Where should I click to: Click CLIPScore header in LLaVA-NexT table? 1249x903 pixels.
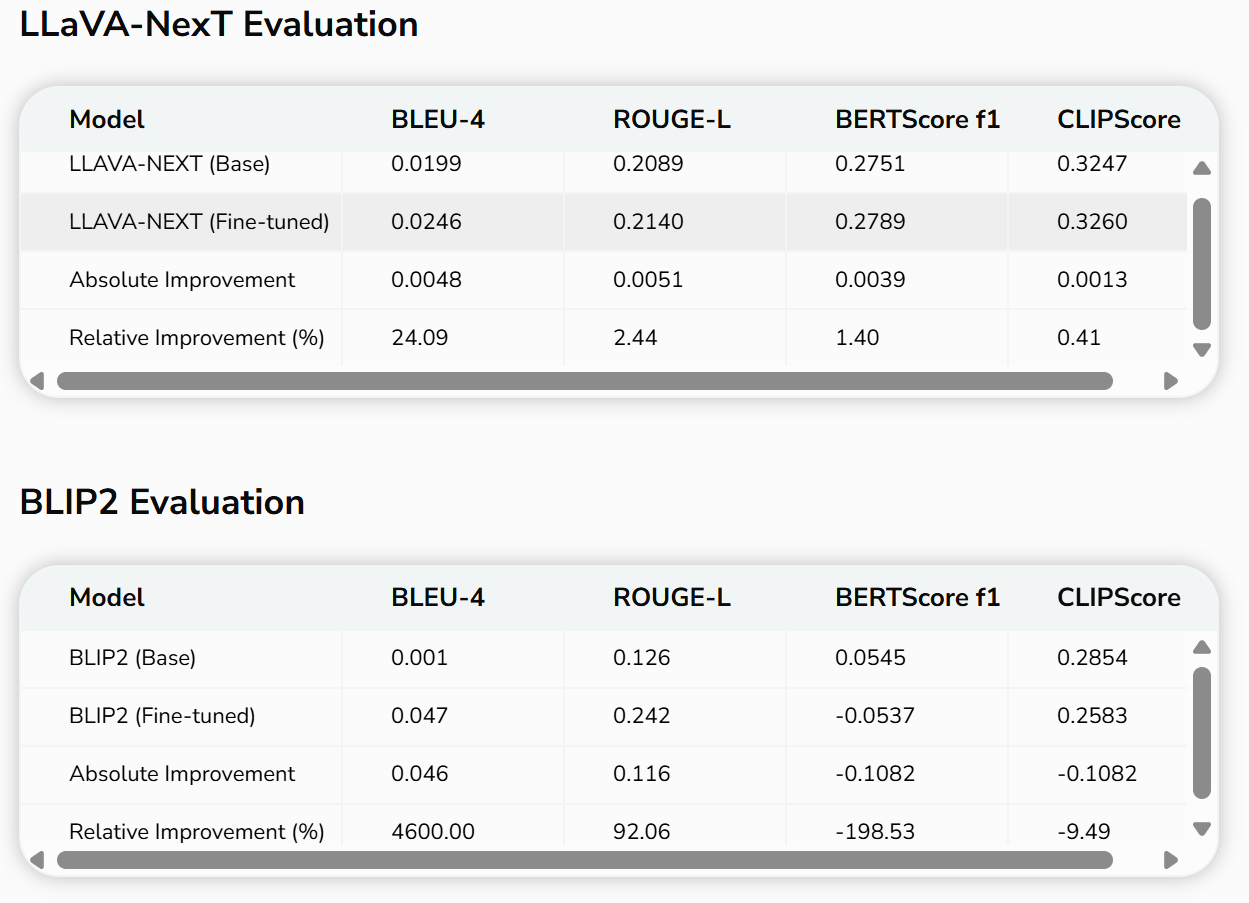(x=1119, y=120)
